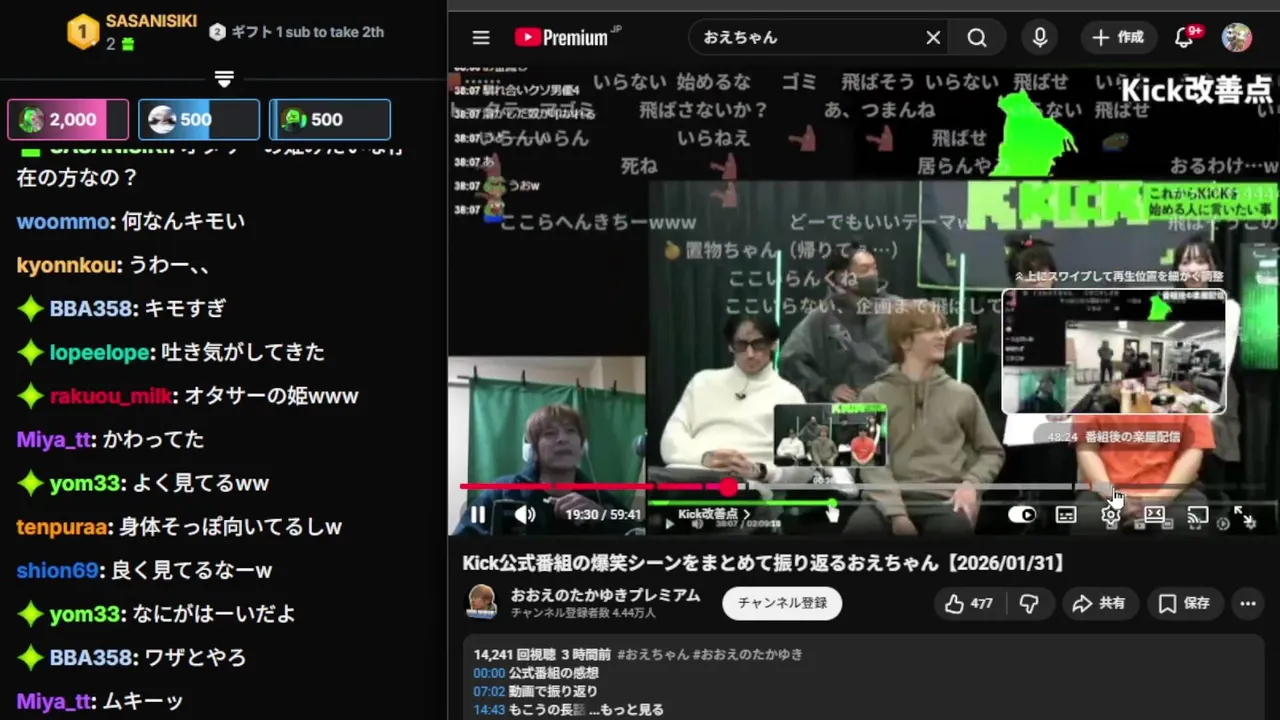The image size is (1280, 720).
Task: Switch the player to theater mode
Action: [x=1154, y=515]
